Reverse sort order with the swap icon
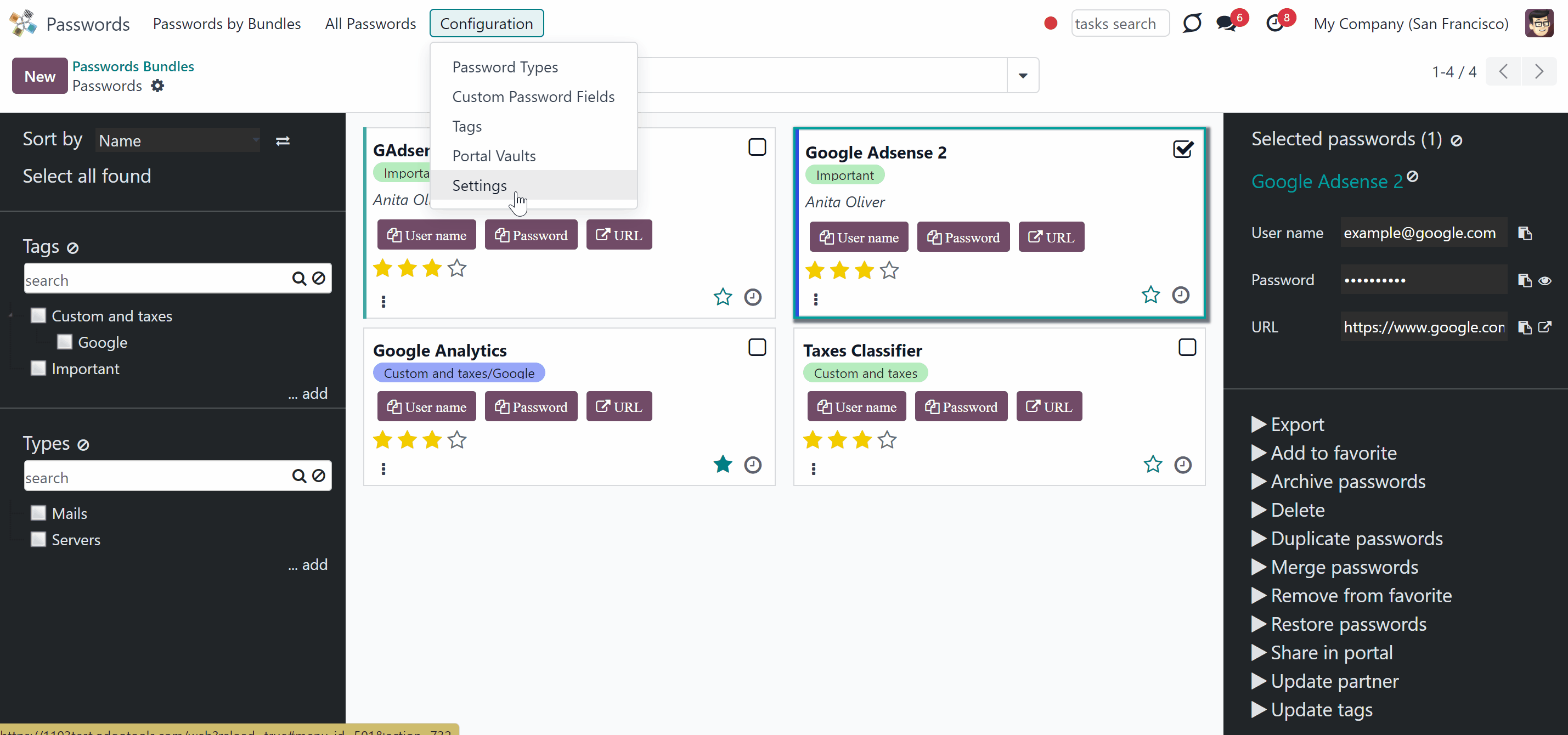 pos(283,140)
